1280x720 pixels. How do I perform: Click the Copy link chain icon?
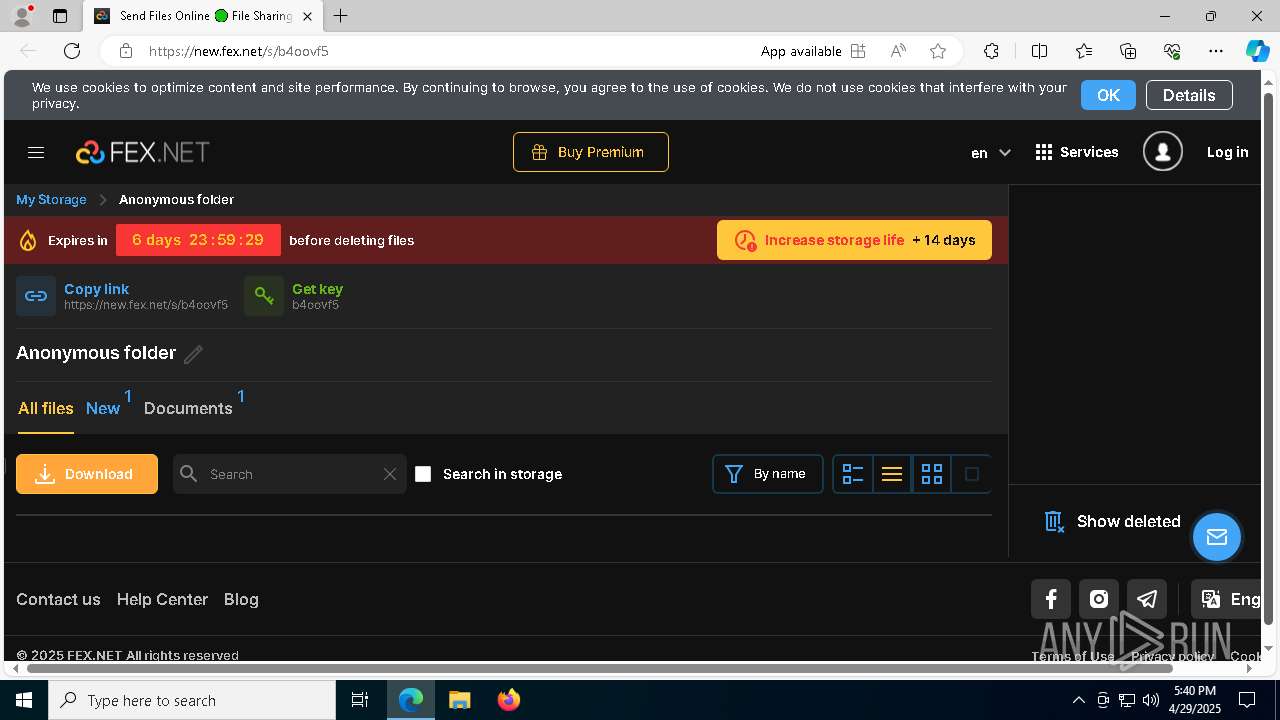36,296
